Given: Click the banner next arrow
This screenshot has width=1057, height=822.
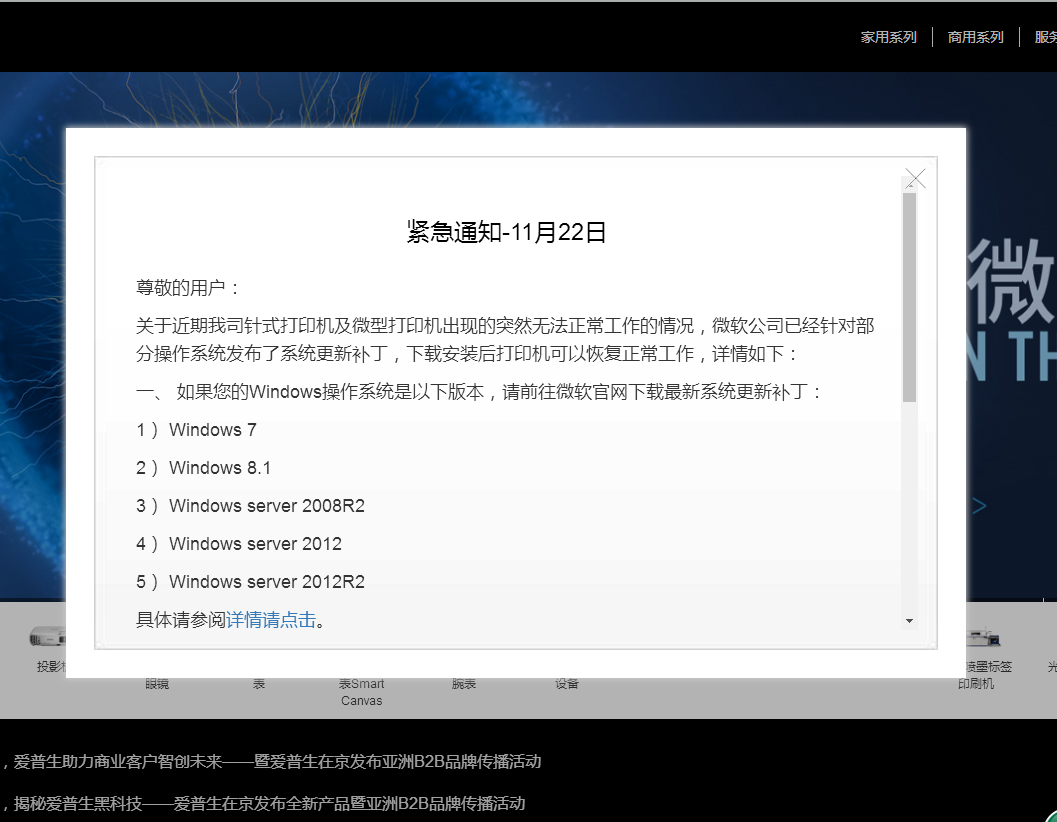Looking at the screenshot, I should pos(979,505).
